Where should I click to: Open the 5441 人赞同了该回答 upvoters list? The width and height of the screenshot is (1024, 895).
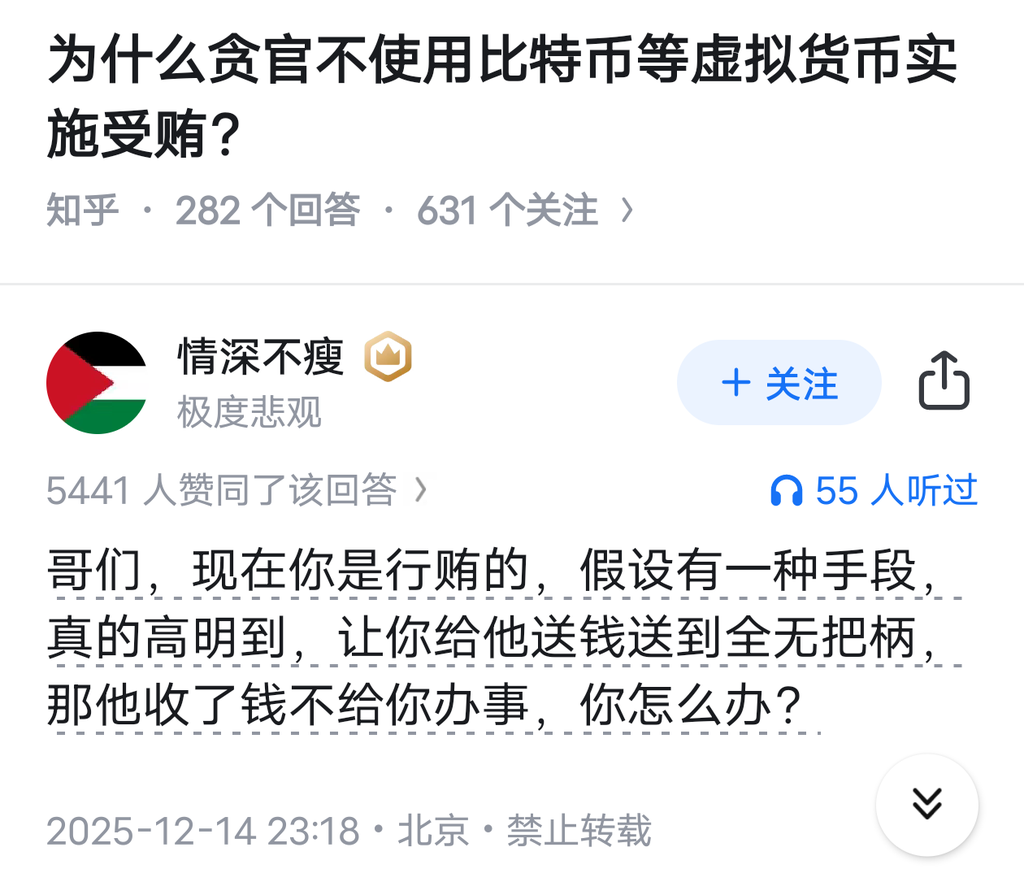point(222,490)
